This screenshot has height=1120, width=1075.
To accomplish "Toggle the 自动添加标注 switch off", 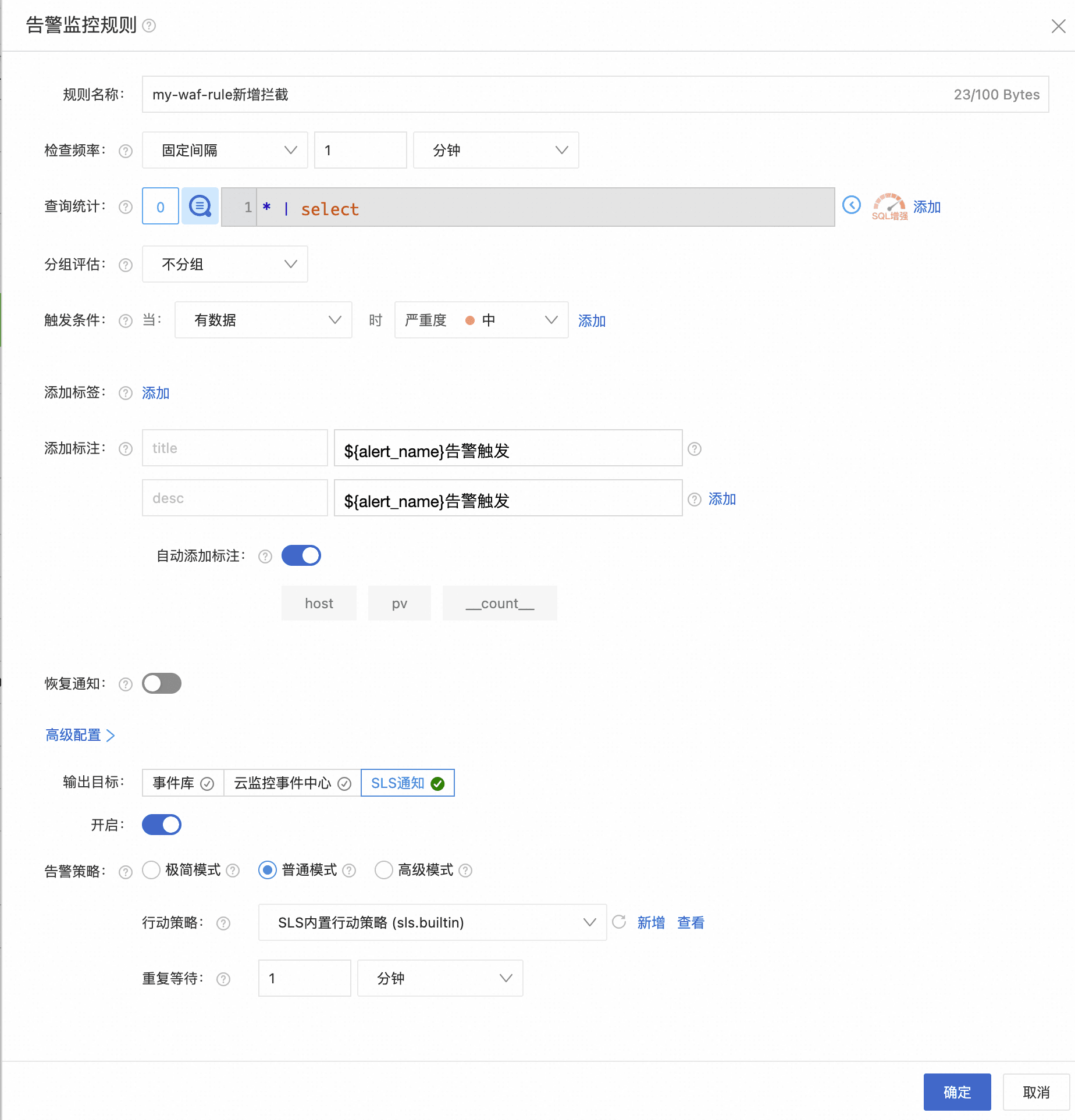I will [301, 555].
